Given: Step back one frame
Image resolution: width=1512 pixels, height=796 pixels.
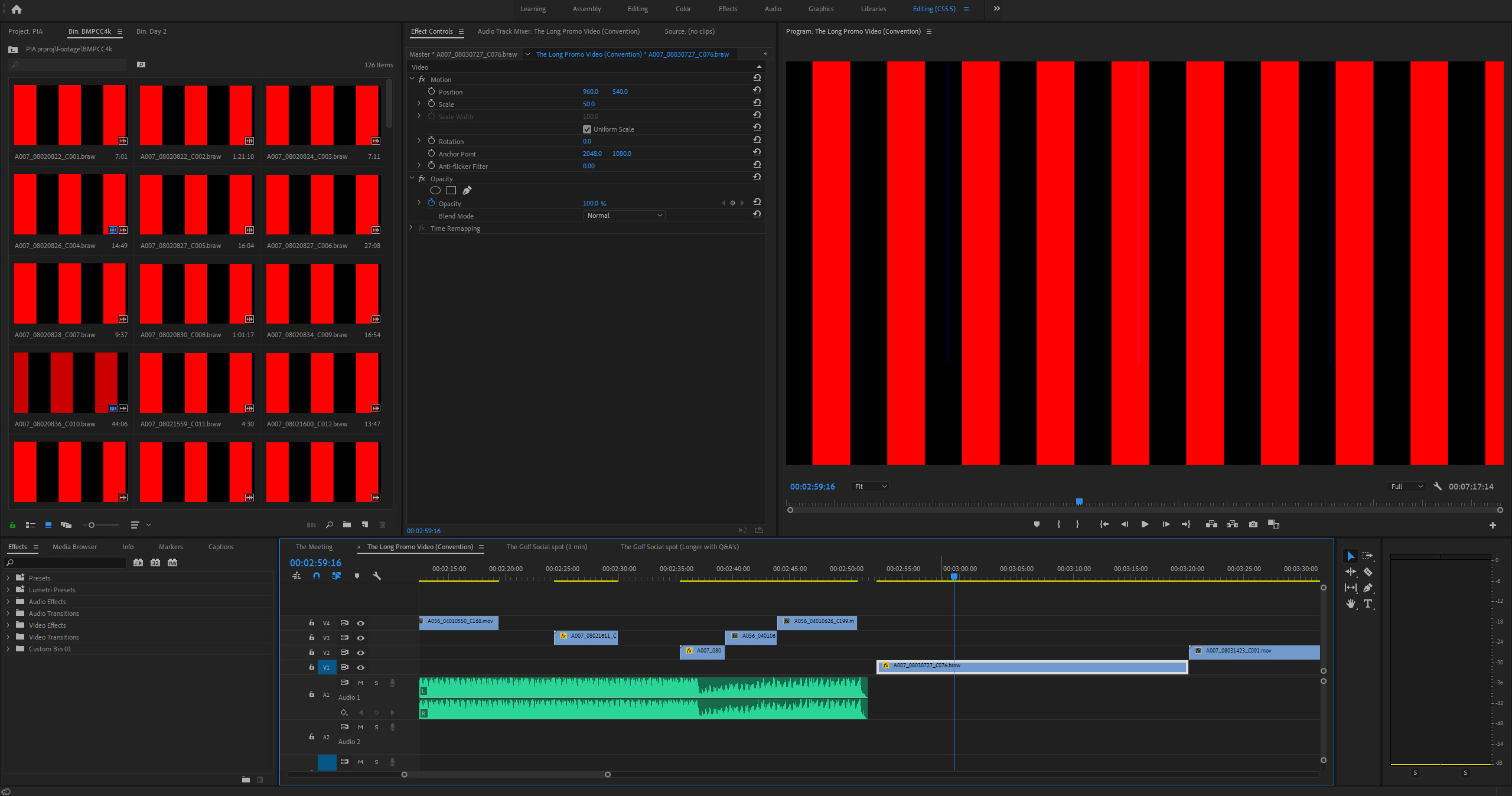Looking at the screenshot, I should tap(1124, 524).
